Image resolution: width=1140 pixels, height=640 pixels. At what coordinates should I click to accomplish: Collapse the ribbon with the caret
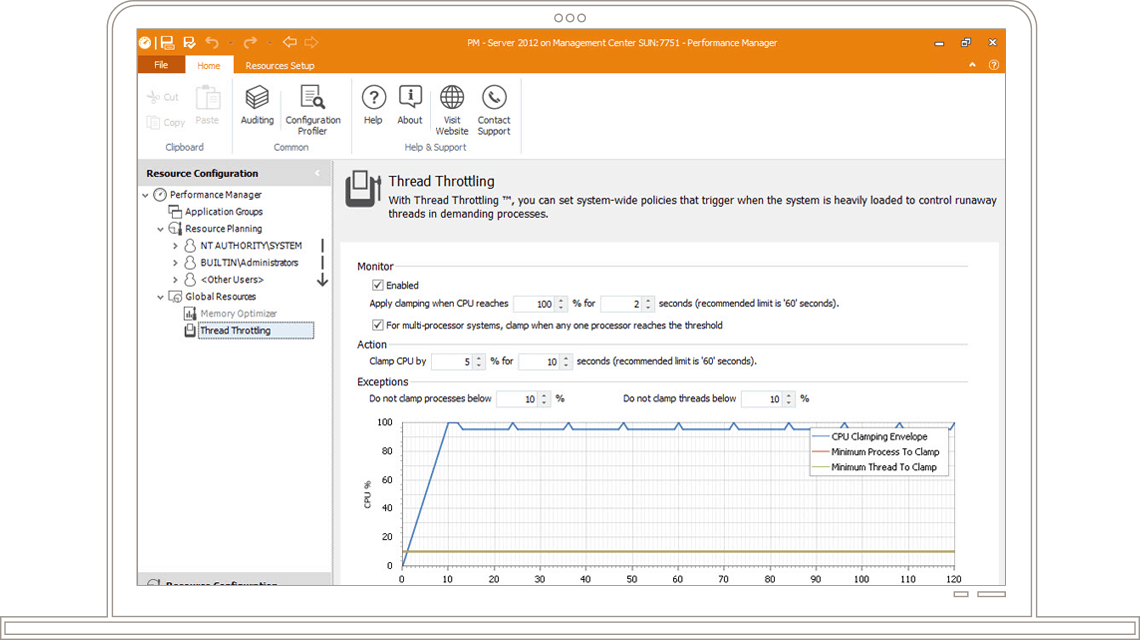(x=972, y=65)
